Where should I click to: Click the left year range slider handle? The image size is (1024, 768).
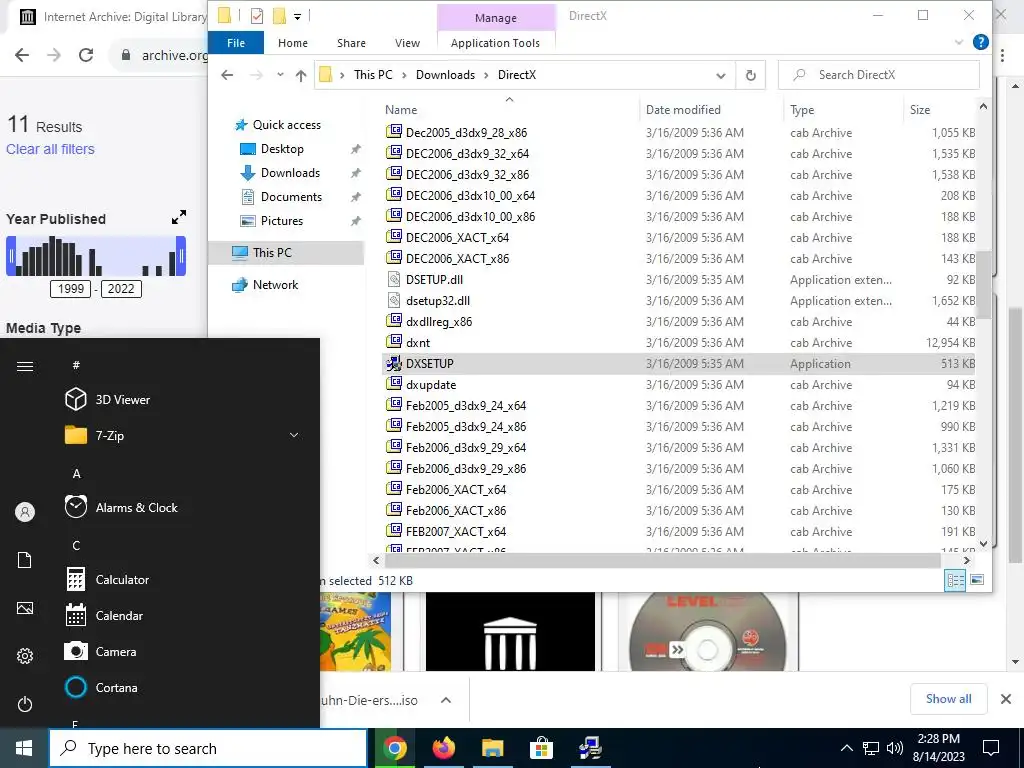coord(11,256)
